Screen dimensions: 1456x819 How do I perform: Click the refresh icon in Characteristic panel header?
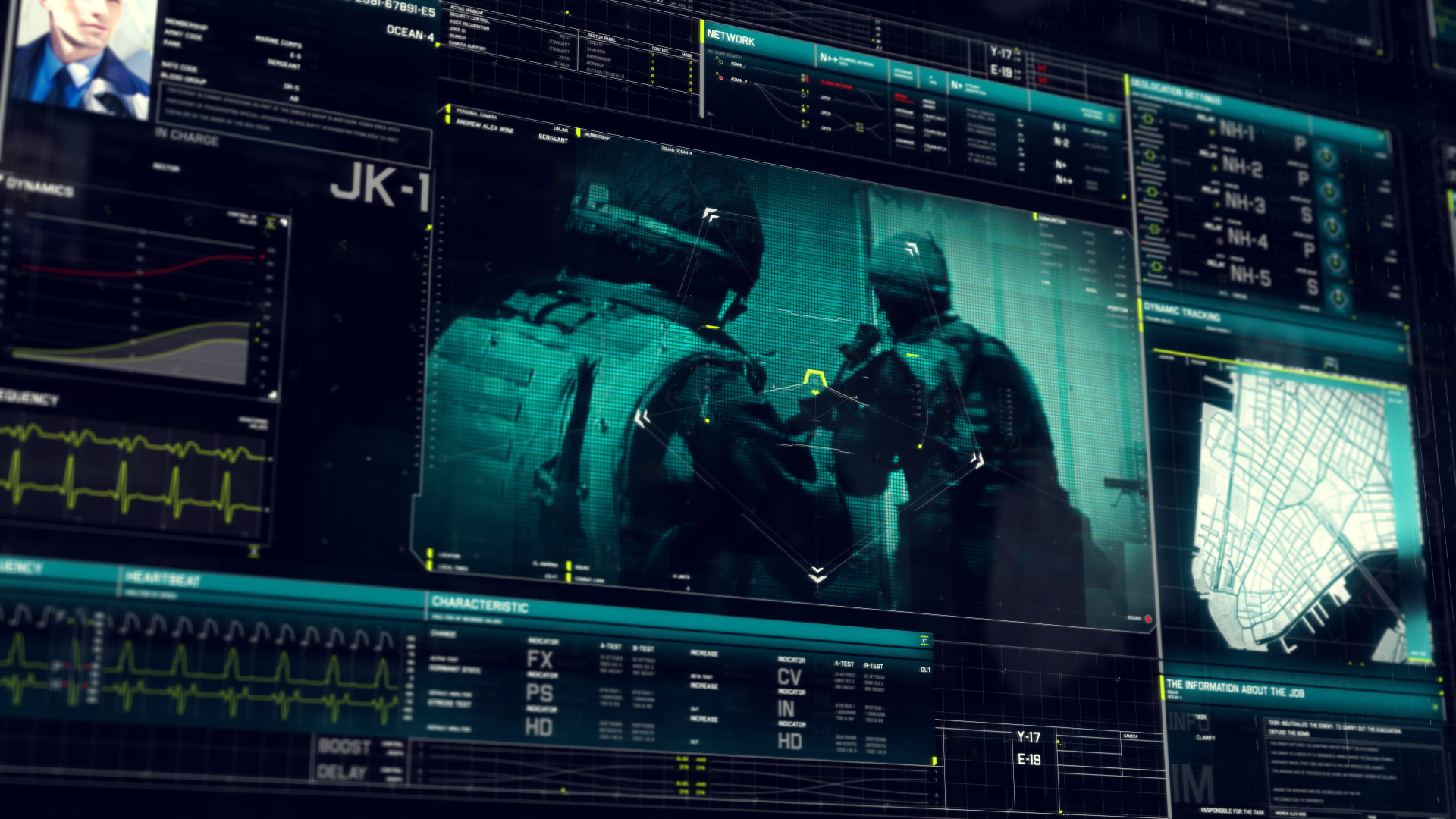924,641
